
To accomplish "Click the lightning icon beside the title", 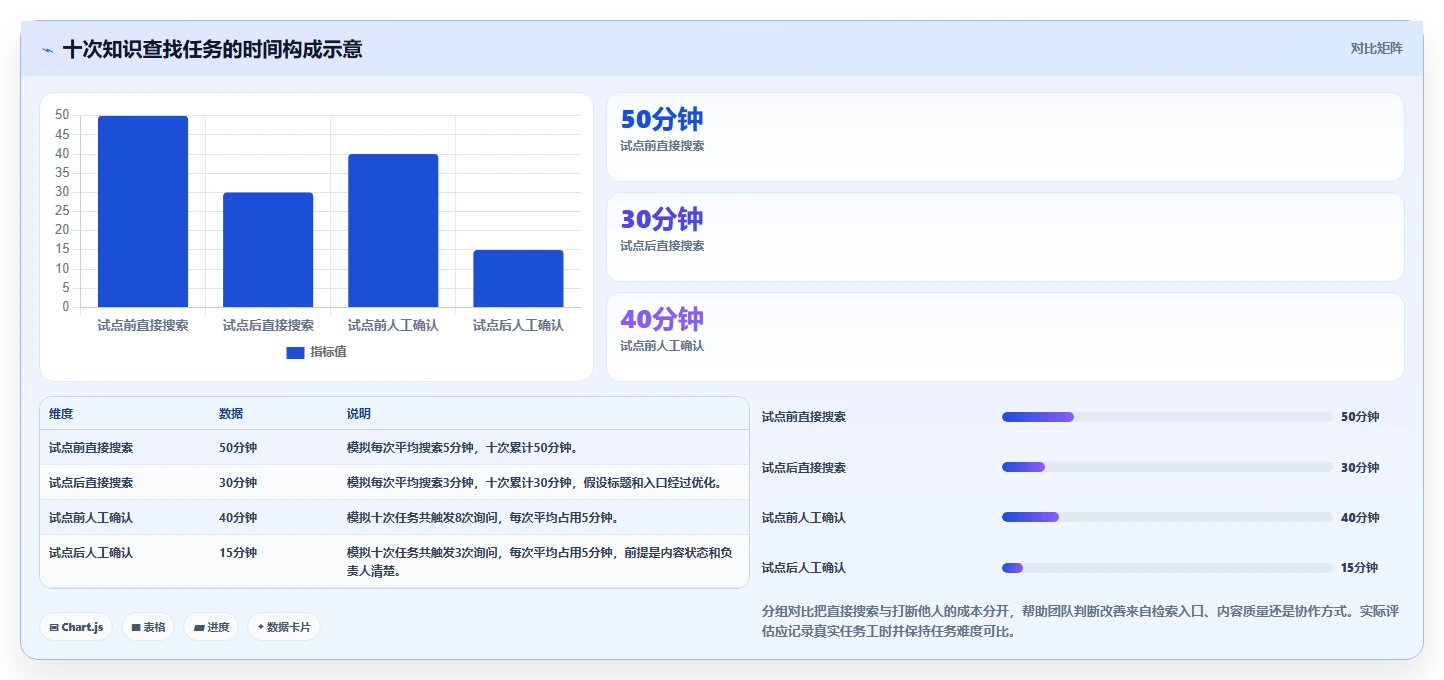I will pos(47,50).
